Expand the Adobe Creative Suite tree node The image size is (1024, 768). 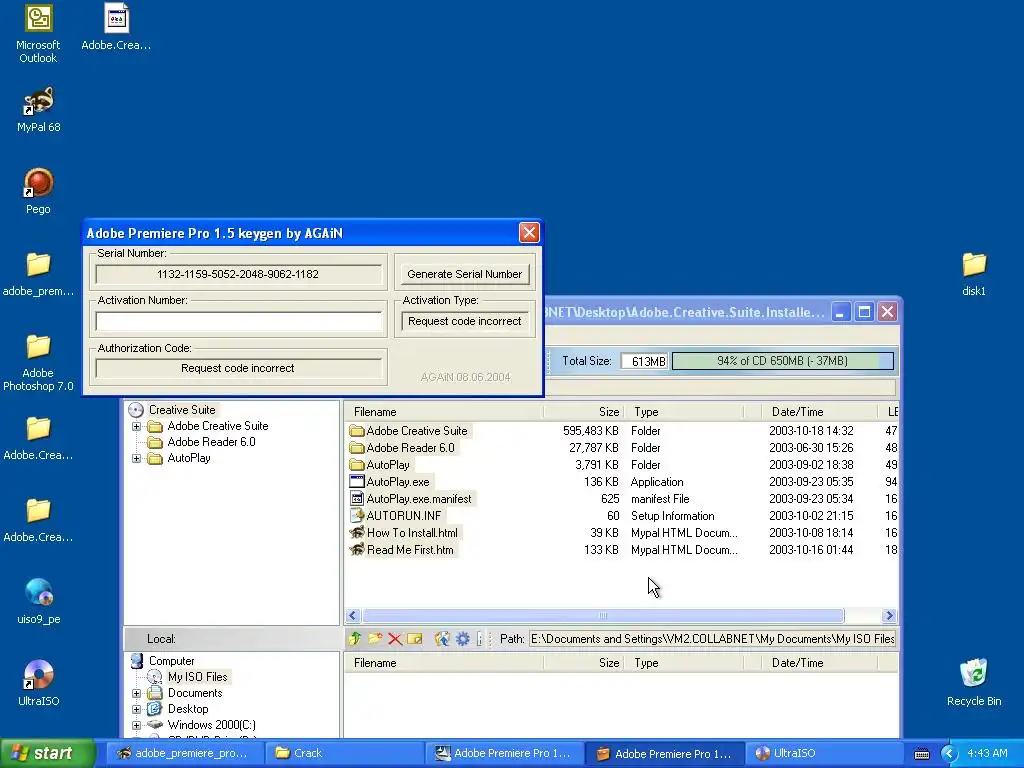coord(136,426)
